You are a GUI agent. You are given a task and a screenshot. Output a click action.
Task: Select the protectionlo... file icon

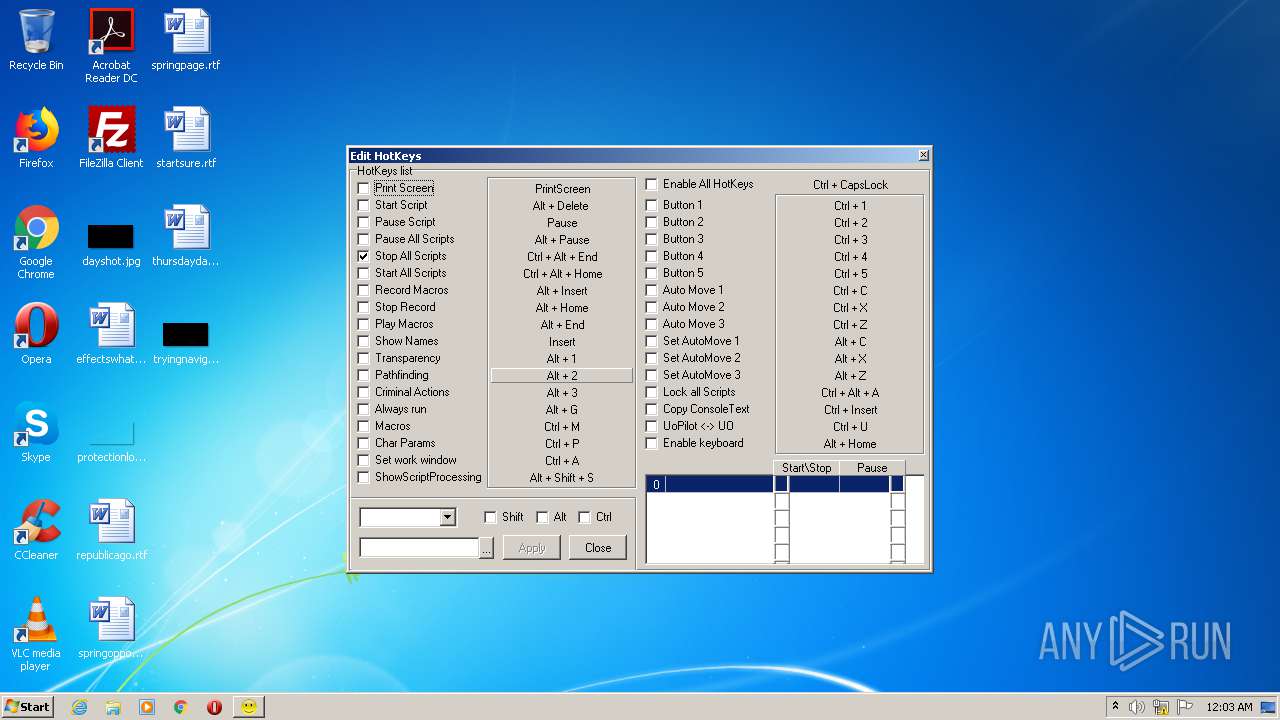pos(111,440)
